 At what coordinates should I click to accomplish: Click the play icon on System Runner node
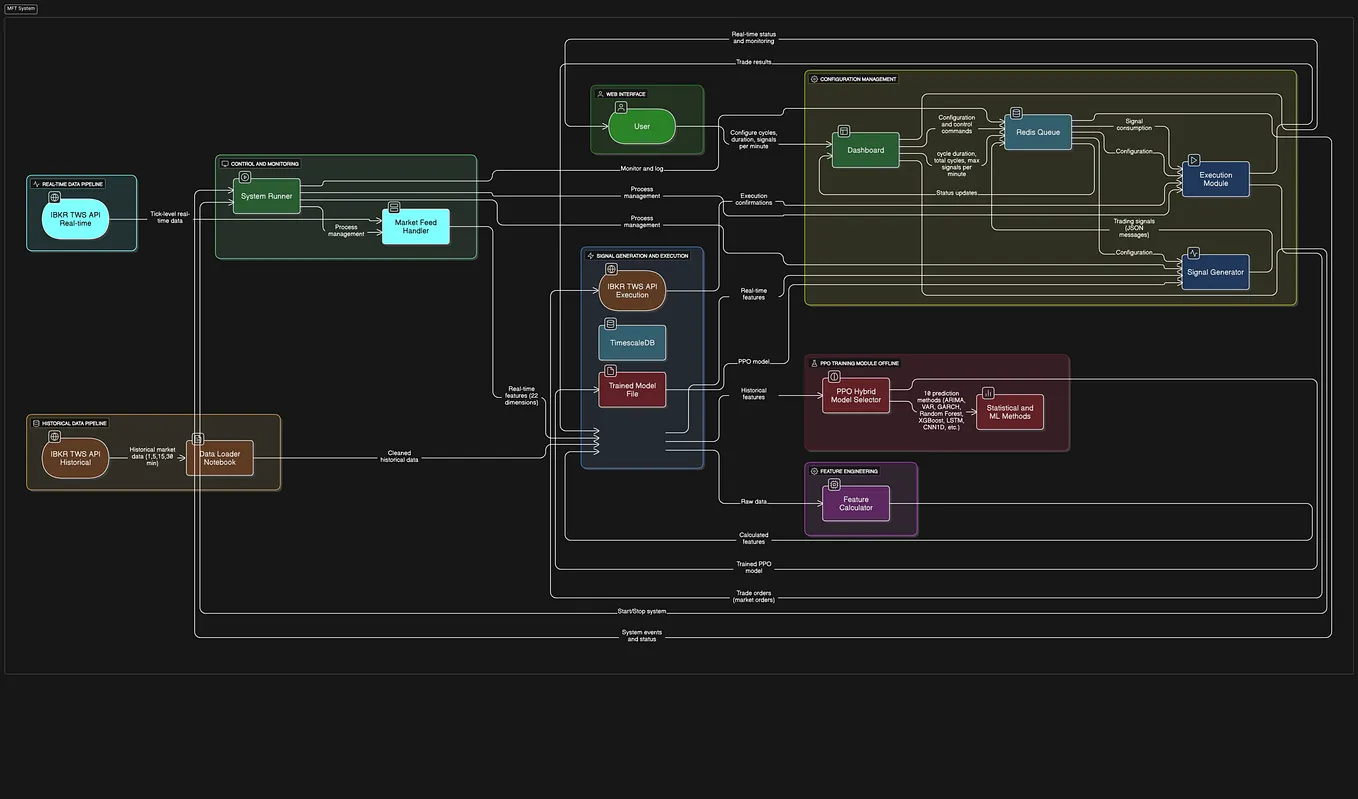coord(243,177)
